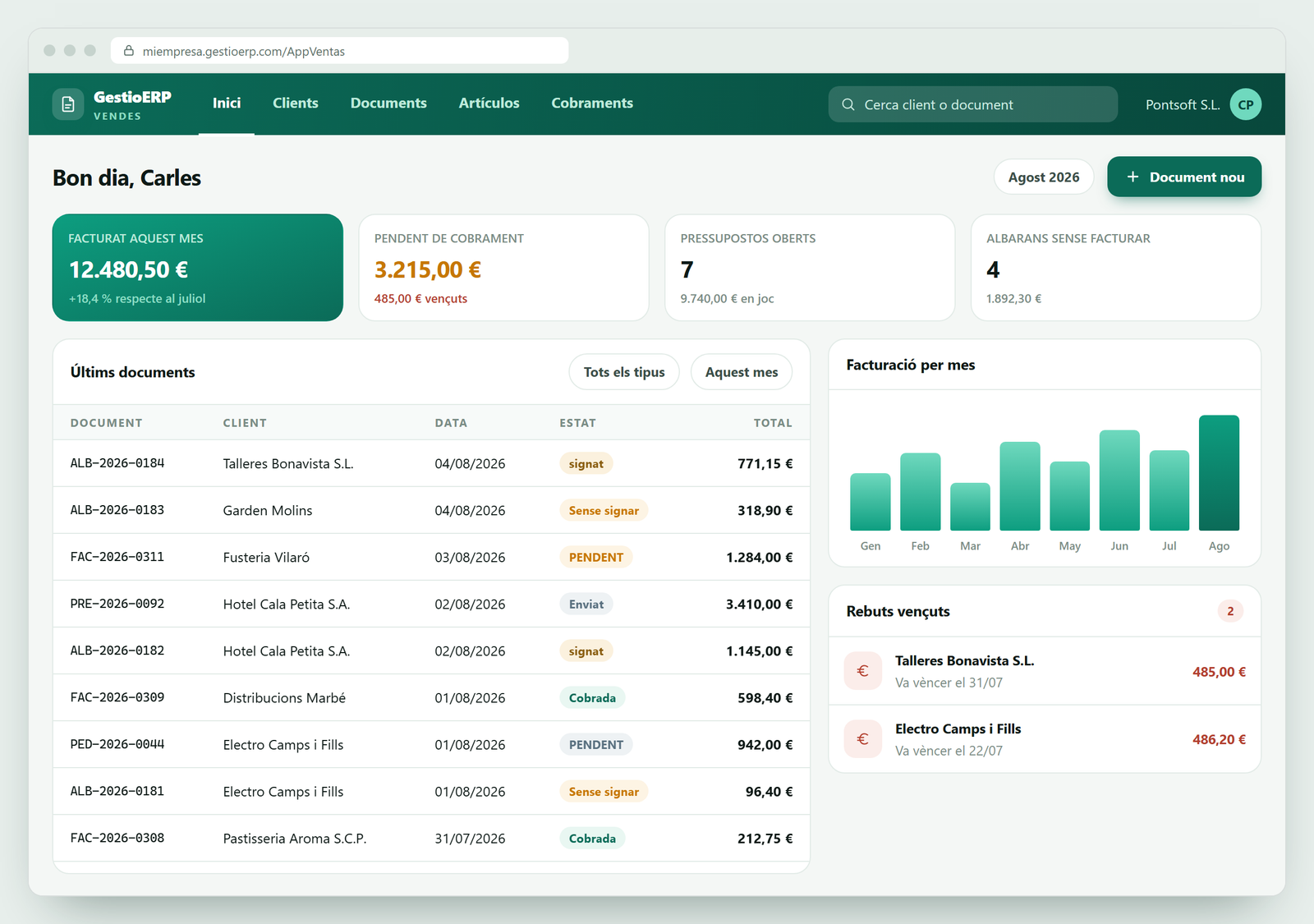The image size is (1314, 924).
Task: Click the Pontsoft S.L. company name
Action: [1183, 104]
